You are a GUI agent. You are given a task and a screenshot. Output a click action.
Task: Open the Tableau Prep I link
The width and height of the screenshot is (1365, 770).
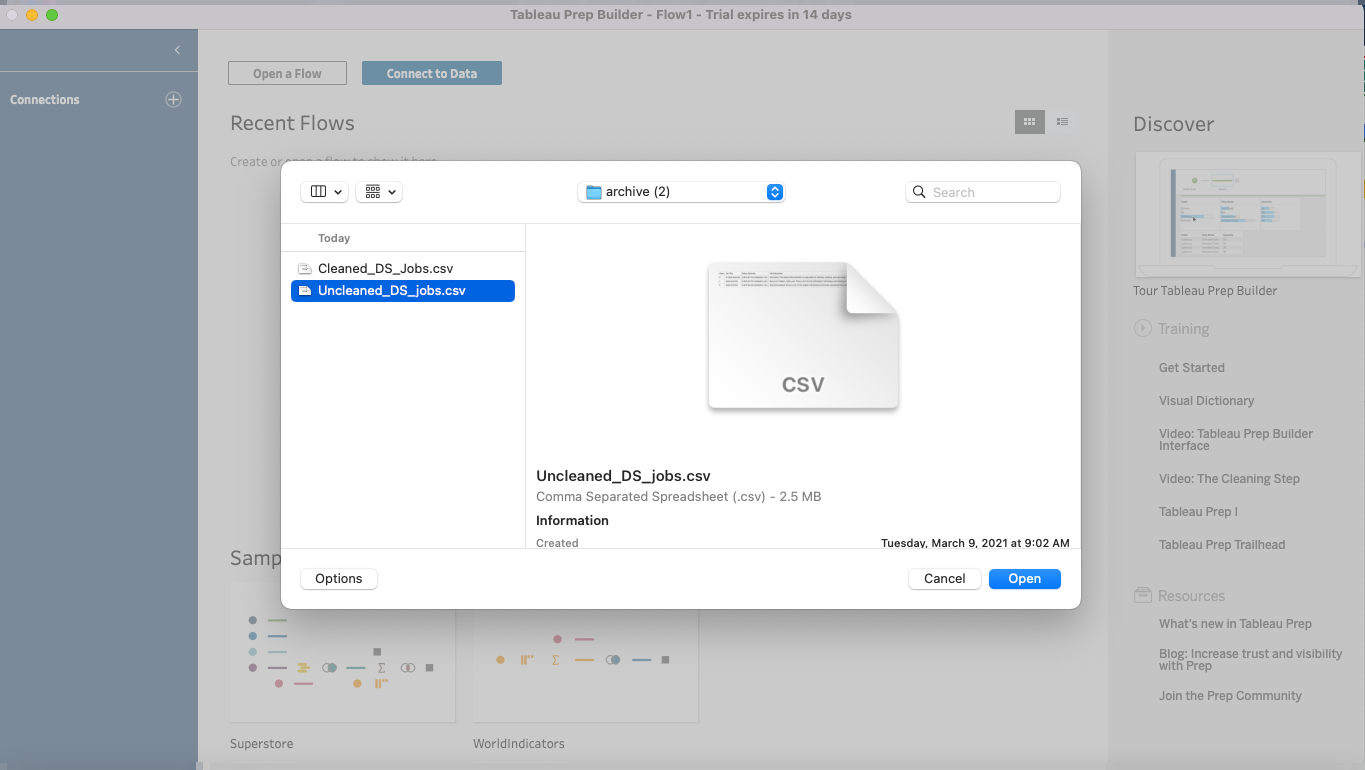(x=1198, y=512)
